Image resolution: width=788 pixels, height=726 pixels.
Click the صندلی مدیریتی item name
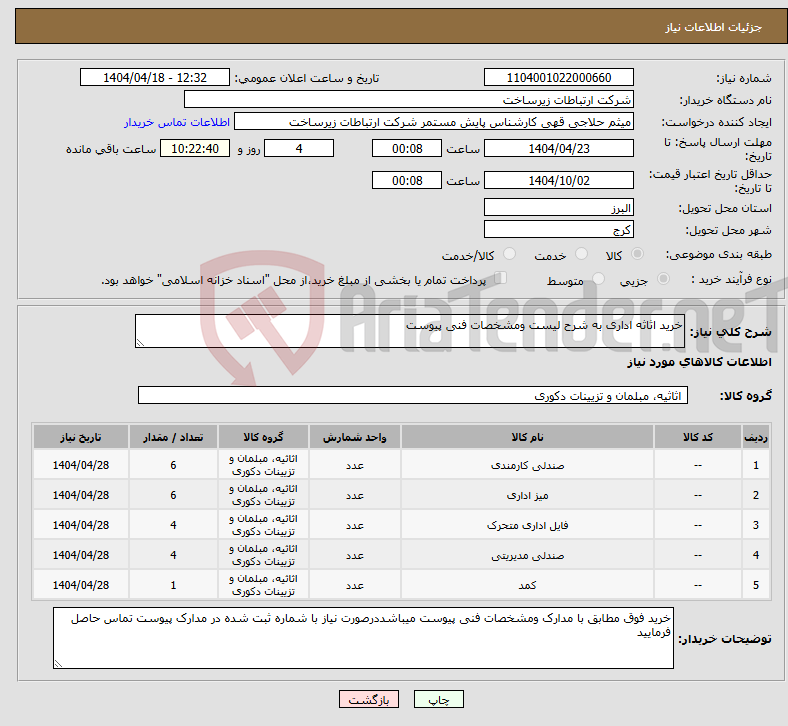(x=527, y=556)
